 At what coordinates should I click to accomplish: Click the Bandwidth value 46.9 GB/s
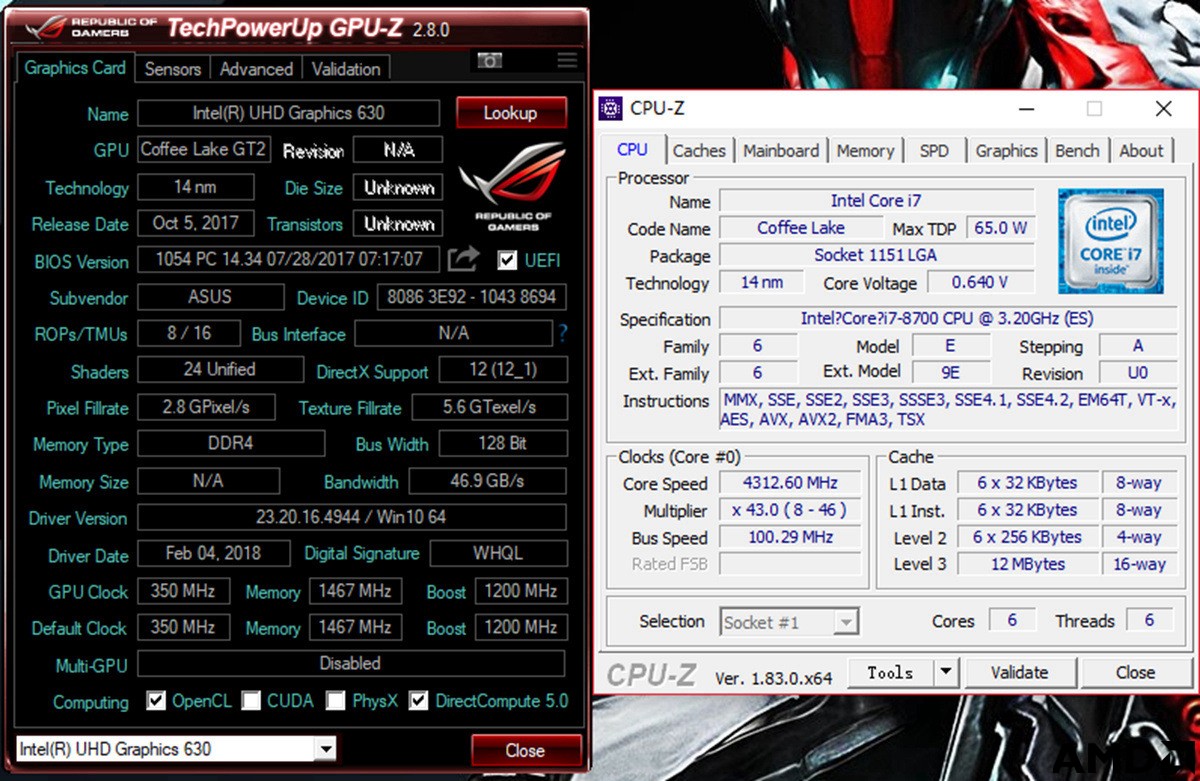click(x=487, y=481)
